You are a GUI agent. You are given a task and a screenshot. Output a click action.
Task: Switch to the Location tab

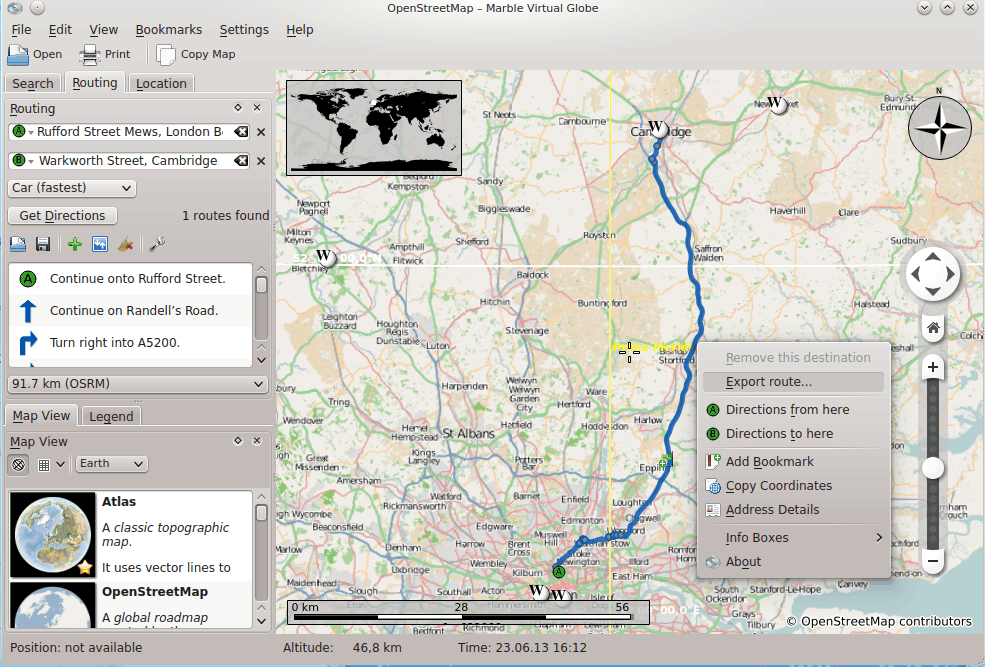point(161,84)
